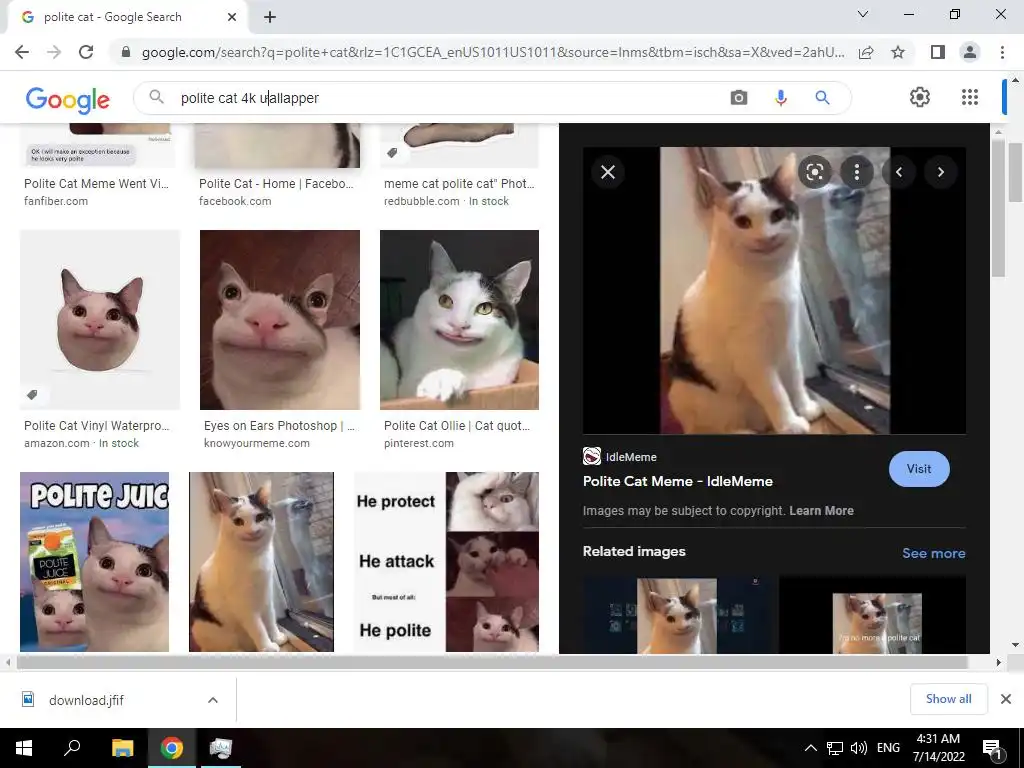Show previous image in preview panel
This screenshot has height=768, width=1024.
click(899, 172)
